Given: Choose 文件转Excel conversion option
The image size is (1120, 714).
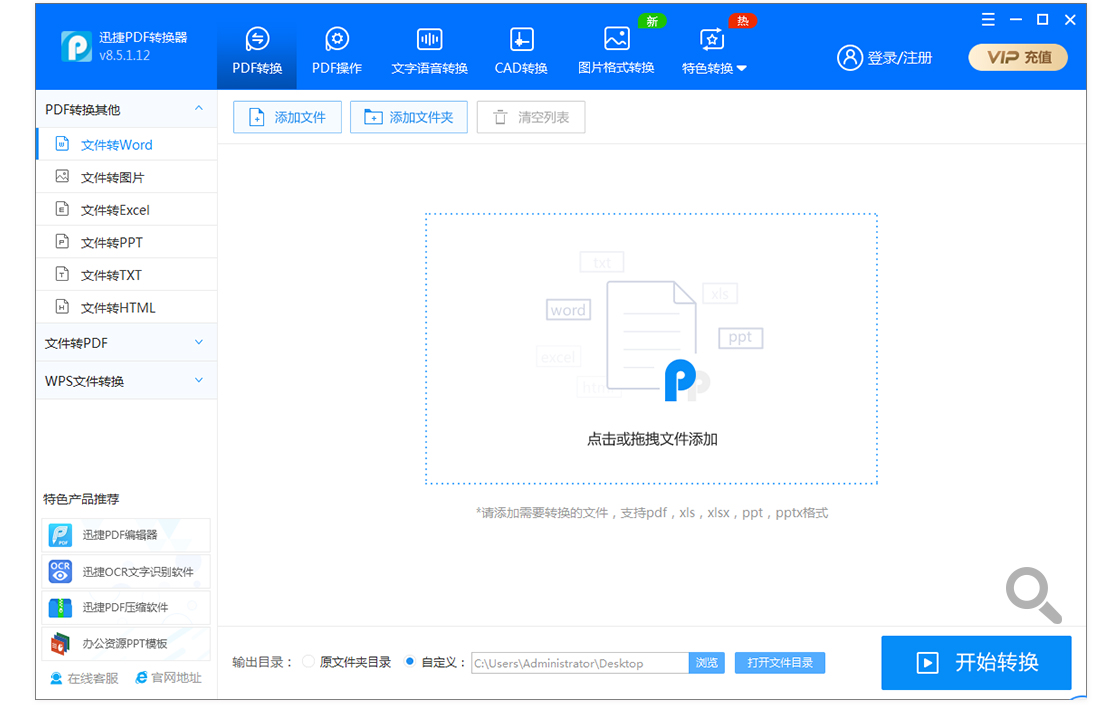Looking at the screenshot, I should click(x=127, y=210).
